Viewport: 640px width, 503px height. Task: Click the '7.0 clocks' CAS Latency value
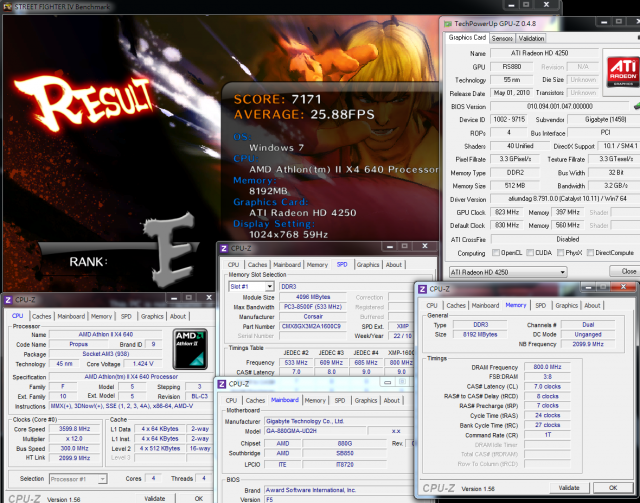point(547,387)
